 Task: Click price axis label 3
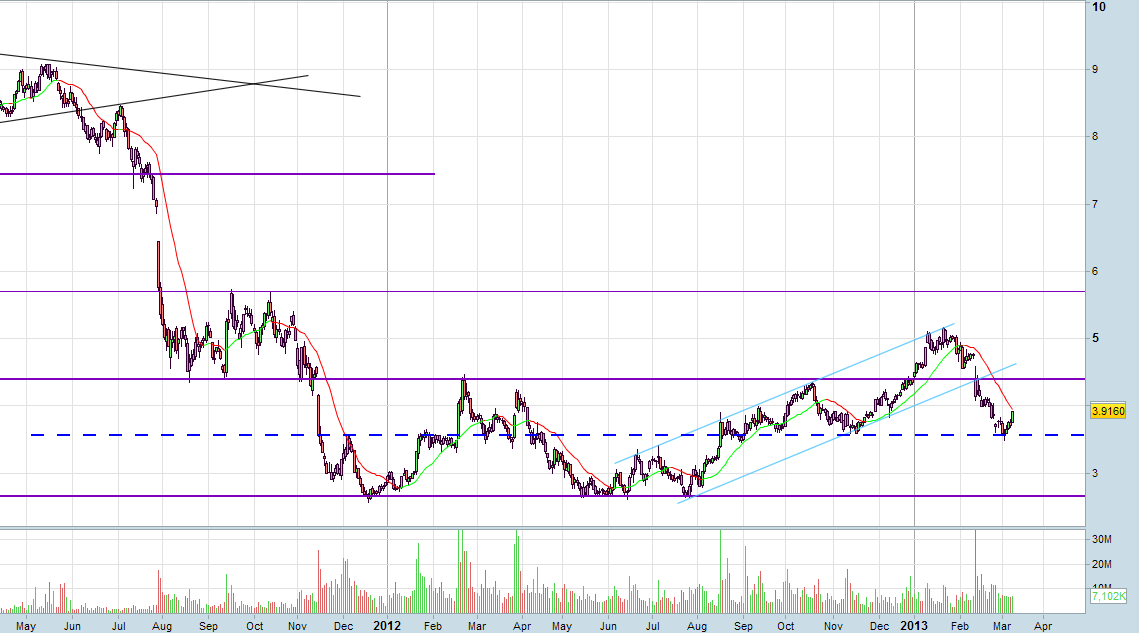(1095, 473)
